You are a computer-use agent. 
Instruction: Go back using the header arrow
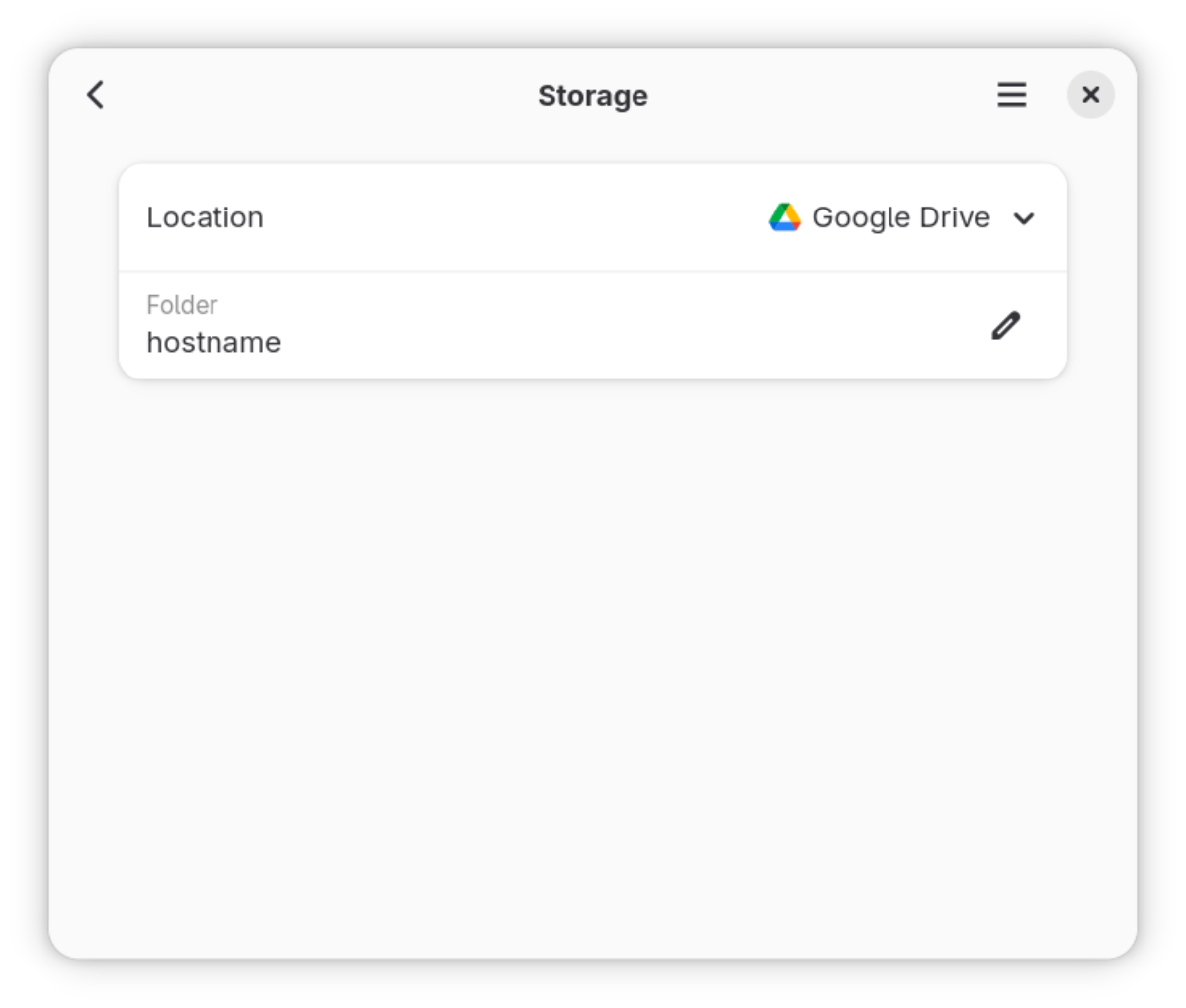[96, 95]
